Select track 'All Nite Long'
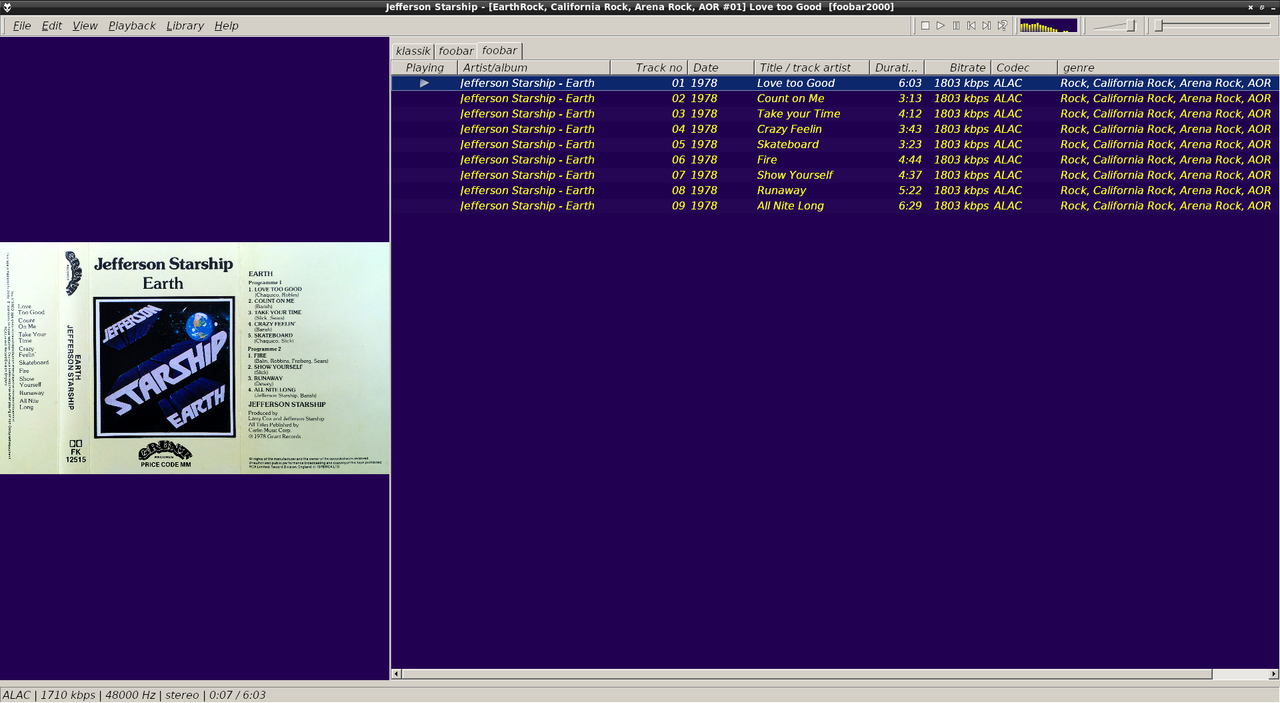This screenshot has width=1280, height=703. click(x=791, y=205)
